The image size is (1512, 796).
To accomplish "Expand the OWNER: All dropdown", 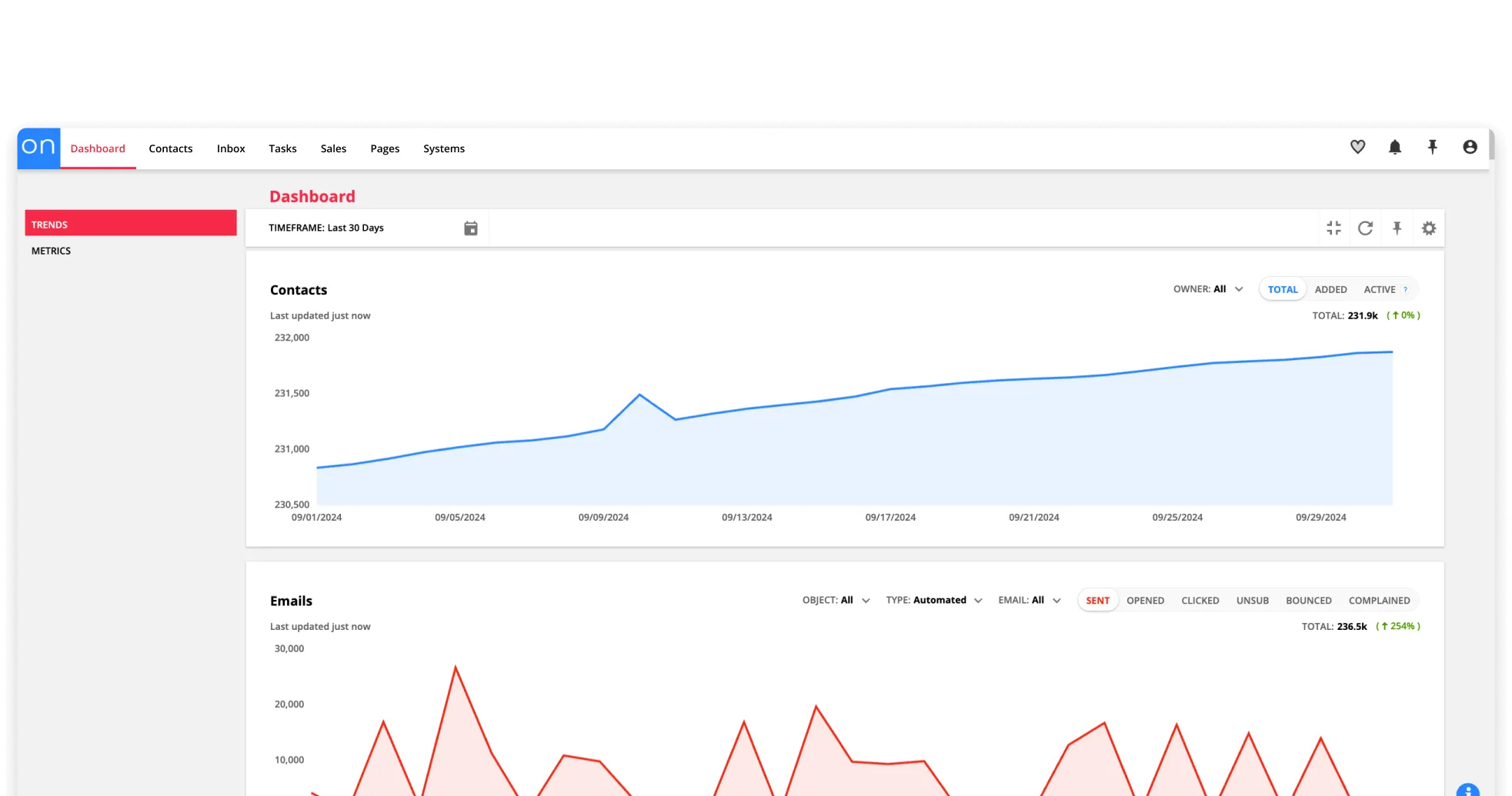I will pyautogui.click(x=1208, y=289).
